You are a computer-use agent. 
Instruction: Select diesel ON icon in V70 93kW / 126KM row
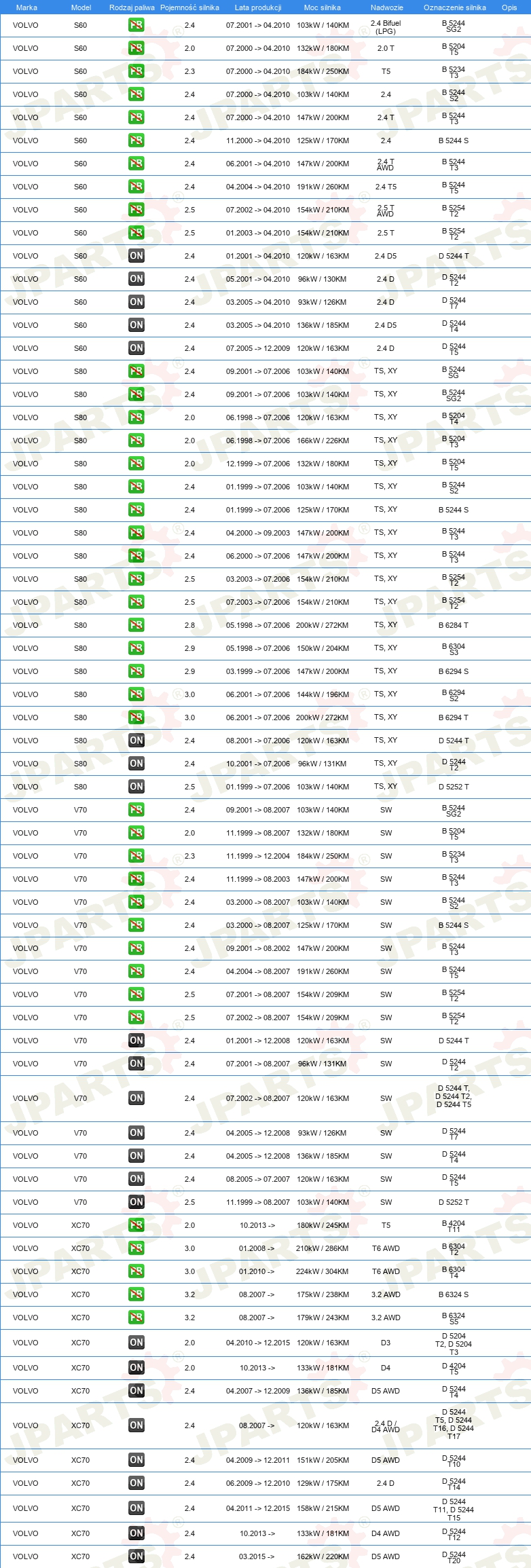tap(136, 1133)
